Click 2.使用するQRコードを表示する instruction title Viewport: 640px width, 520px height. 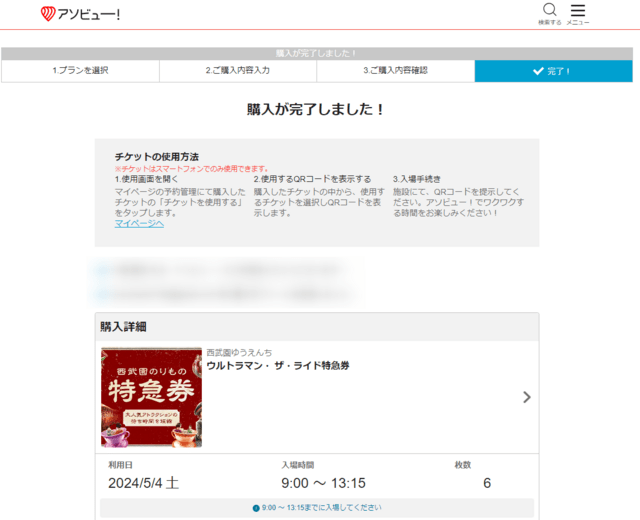click(313, 179)
